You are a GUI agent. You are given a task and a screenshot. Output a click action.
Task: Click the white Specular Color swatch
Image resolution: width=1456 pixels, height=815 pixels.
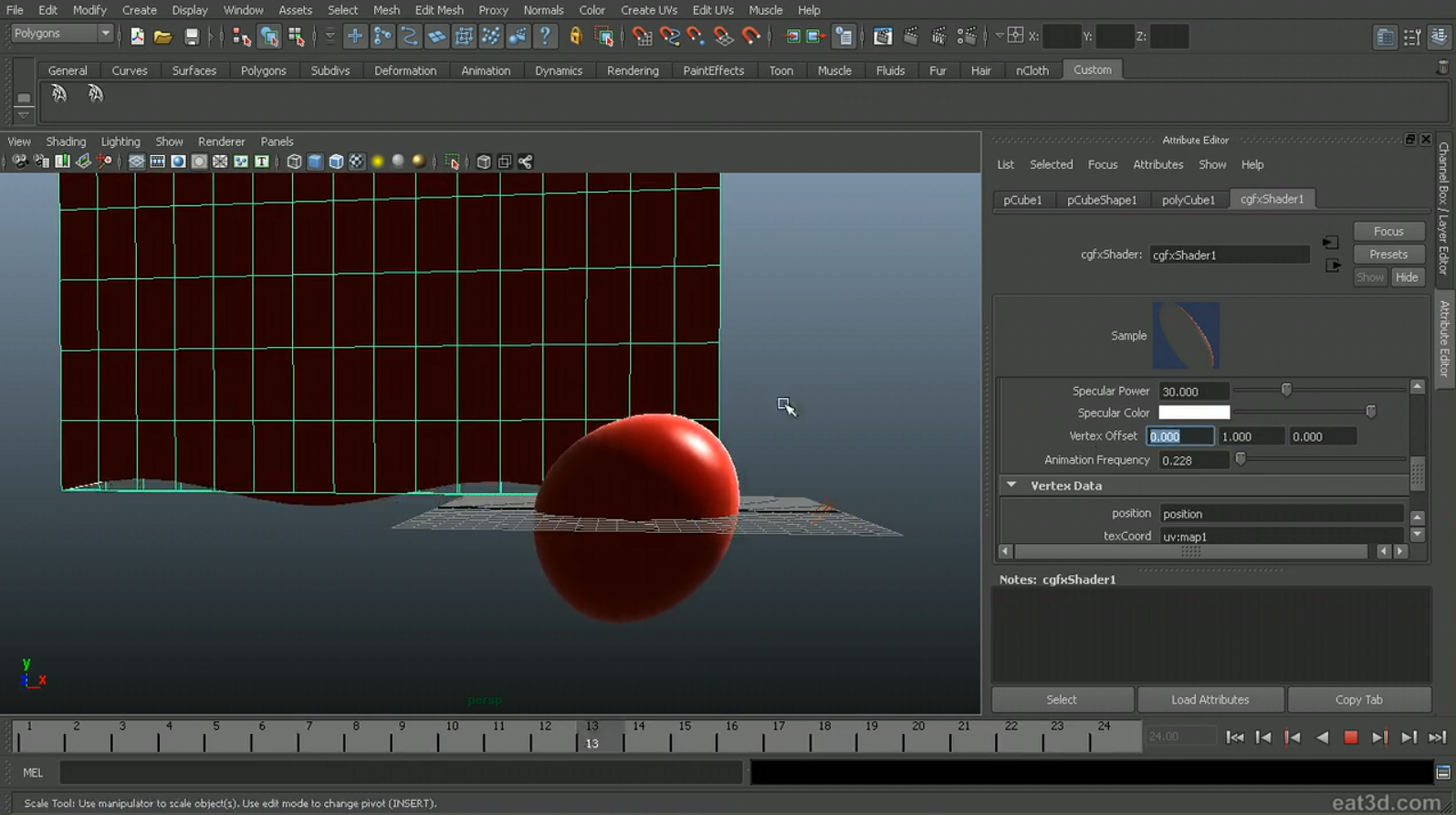click(x=1193, y=413)
